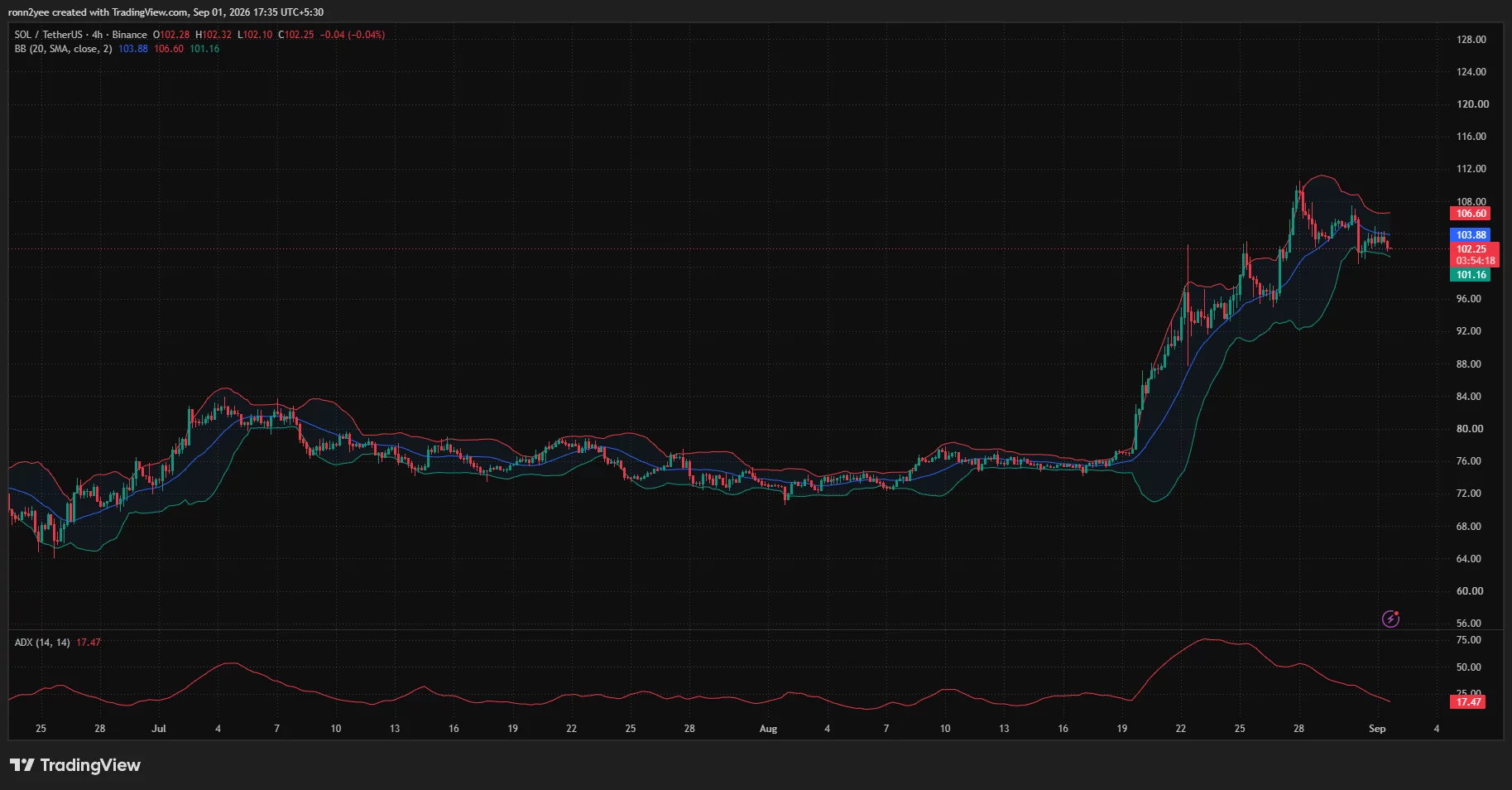
Task: Click the 88.00 price axis label
Action: 1468,364
